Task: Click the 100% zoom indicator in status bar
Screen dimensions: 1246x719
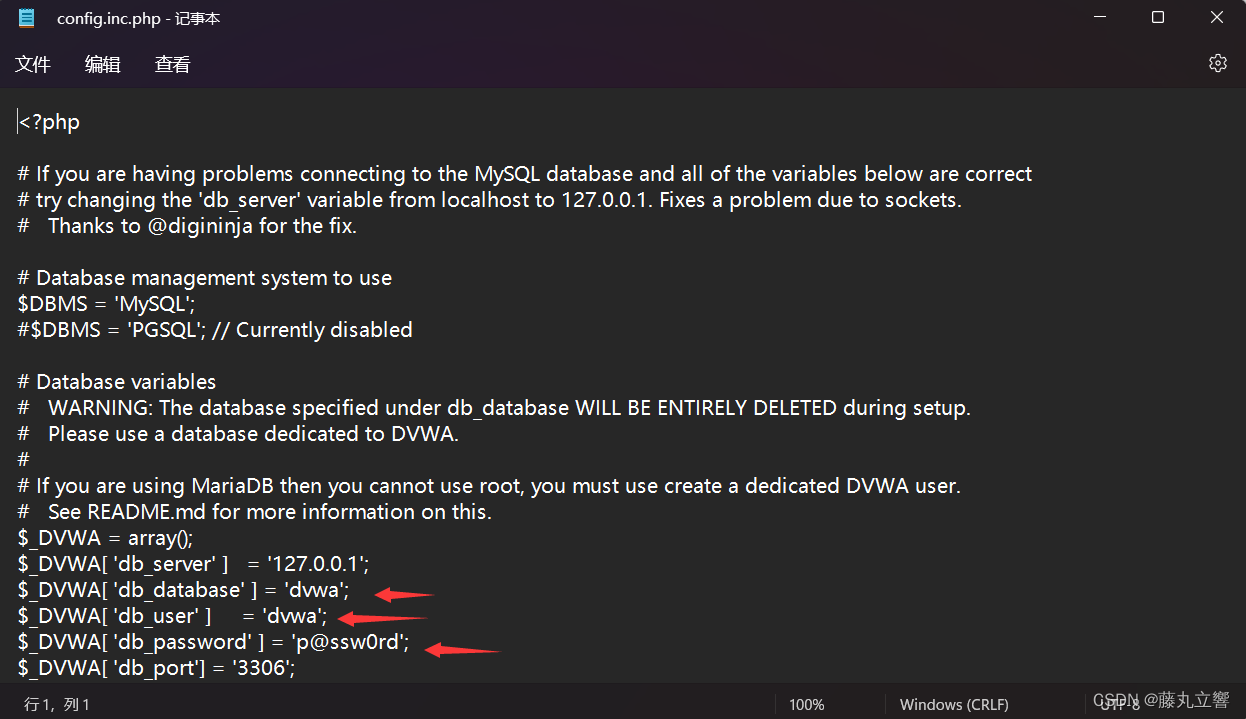Action: coord(806,704)
